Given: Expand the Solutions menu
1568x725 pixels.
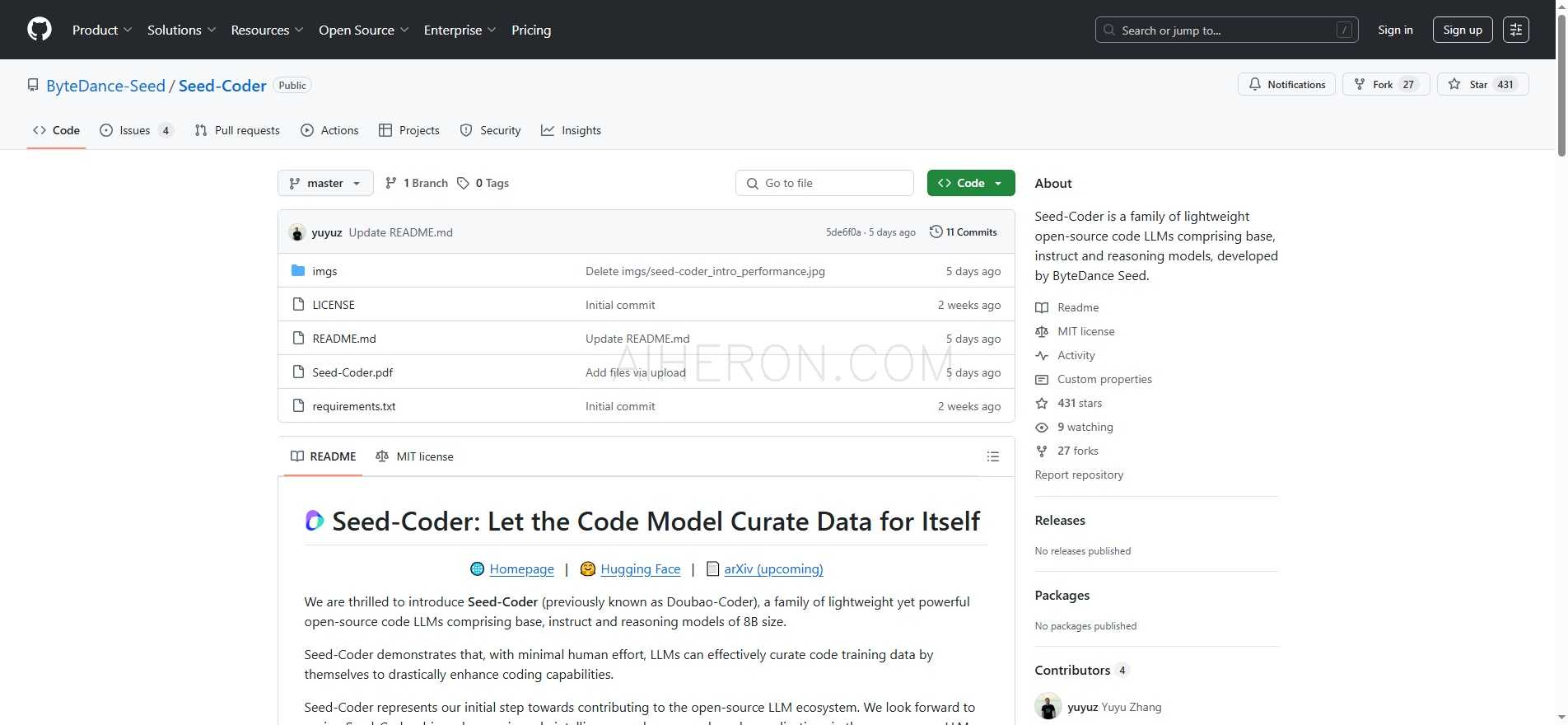Looking at the screenshot, I should [x=182, y=30].
